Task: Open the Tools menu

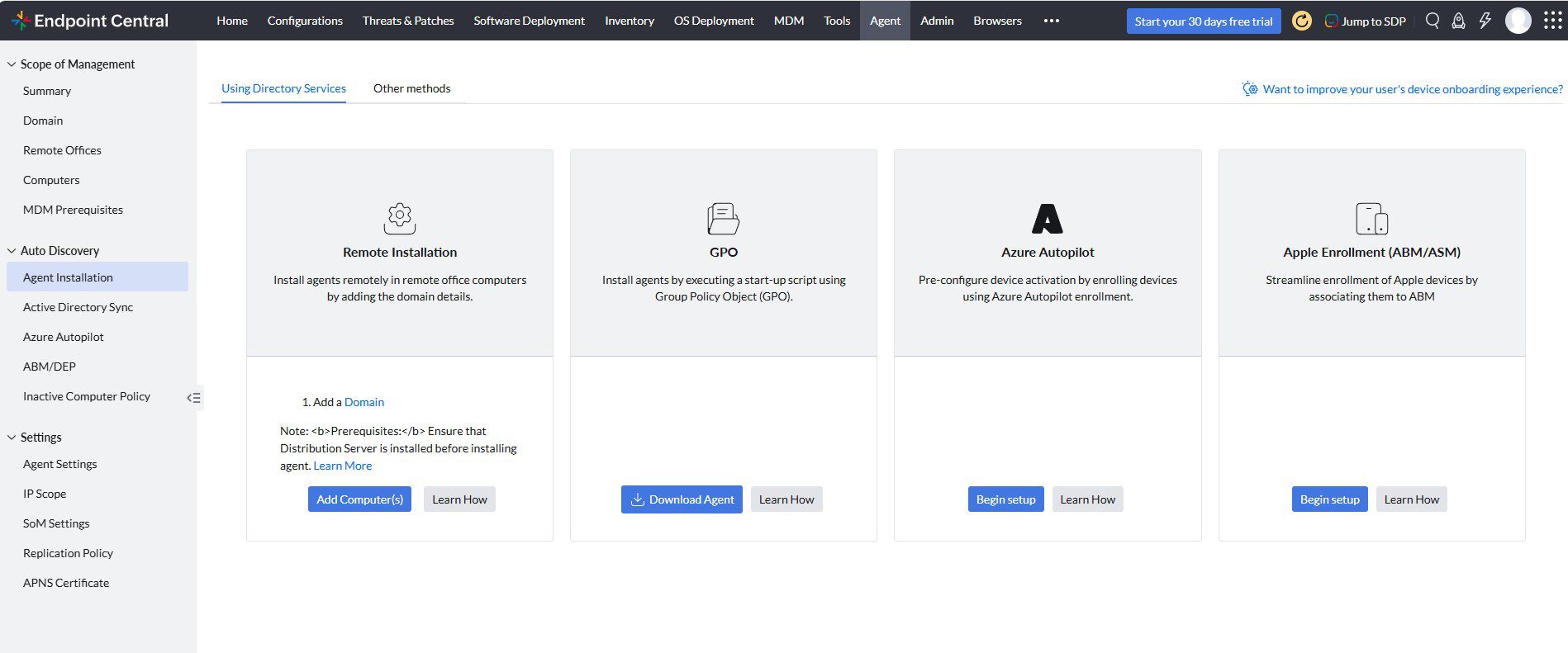Action: (x=837, y=21)
